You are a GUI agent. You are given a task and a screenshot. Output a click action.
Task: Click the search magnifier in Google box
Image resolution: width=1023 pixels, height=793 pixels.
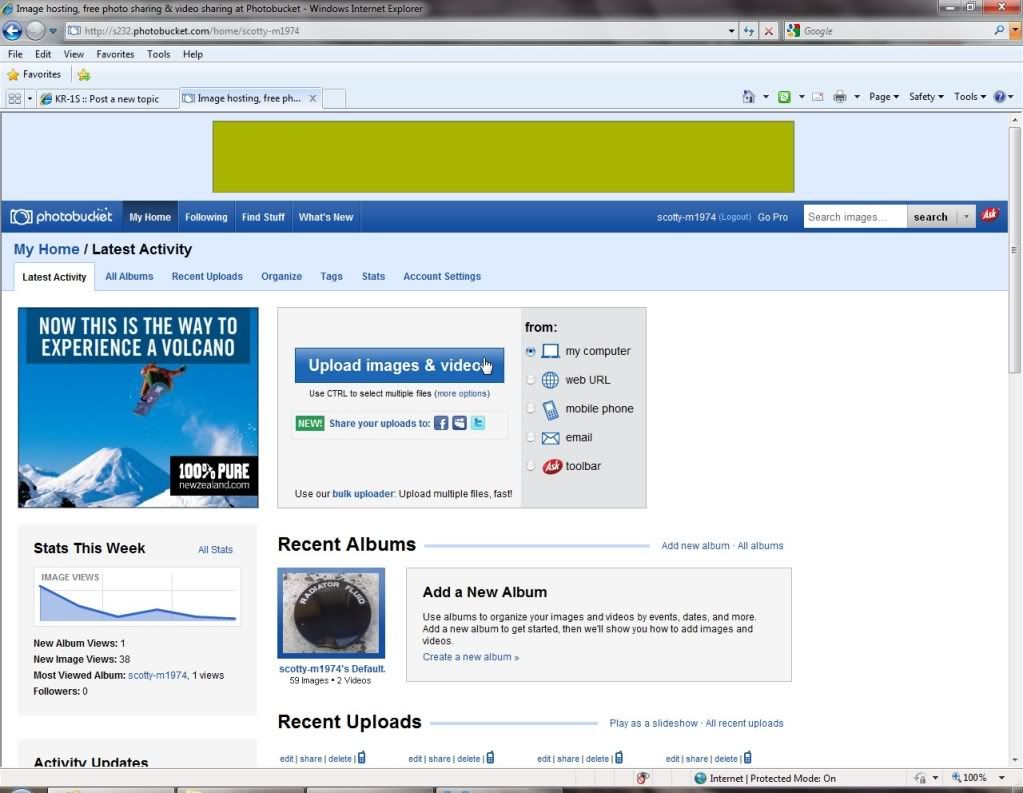click(999, 30)
